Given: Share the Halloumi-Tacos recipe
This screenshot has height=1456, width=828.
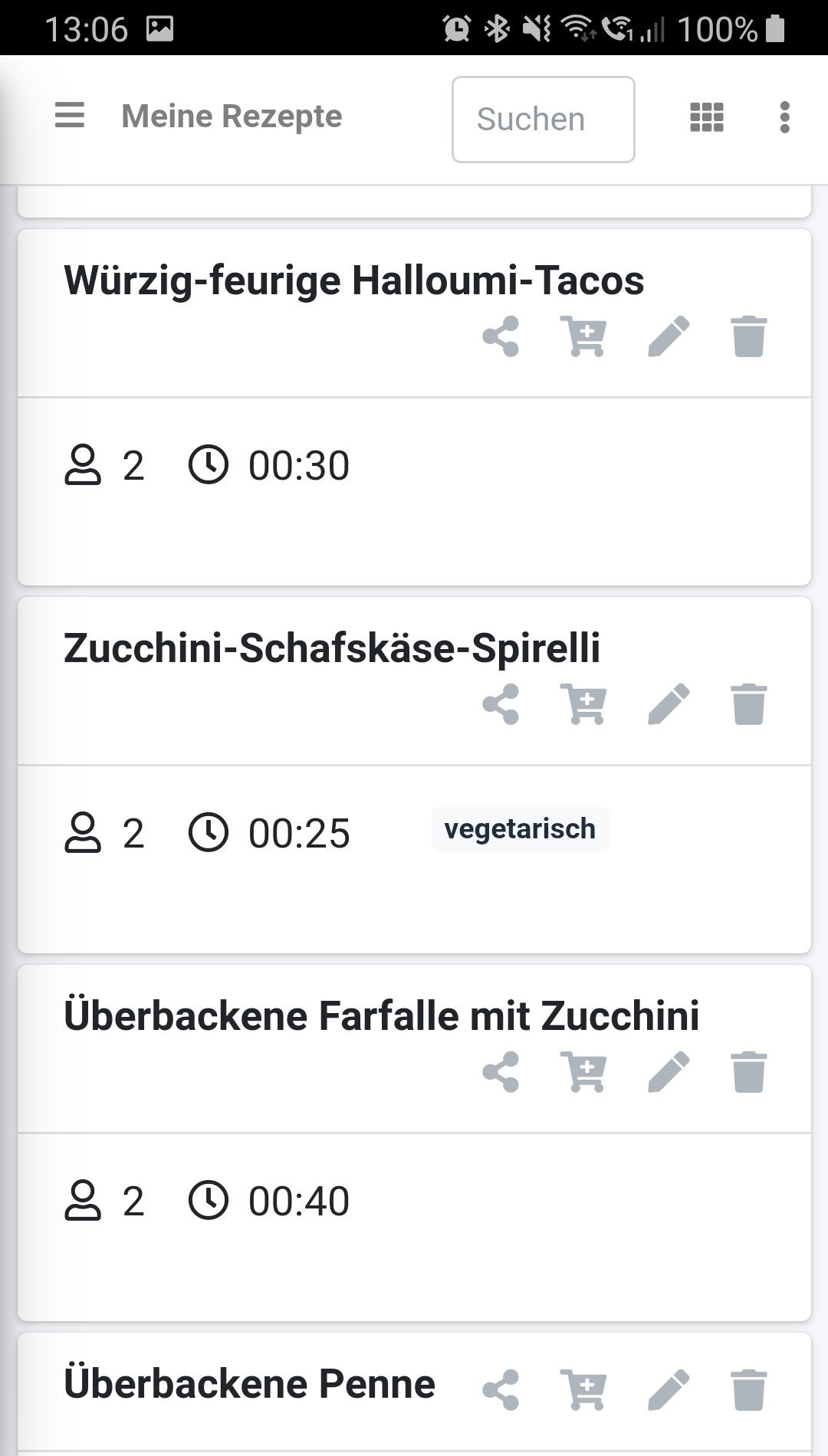Looking at the screenshot, I should [x=501, y=336].
